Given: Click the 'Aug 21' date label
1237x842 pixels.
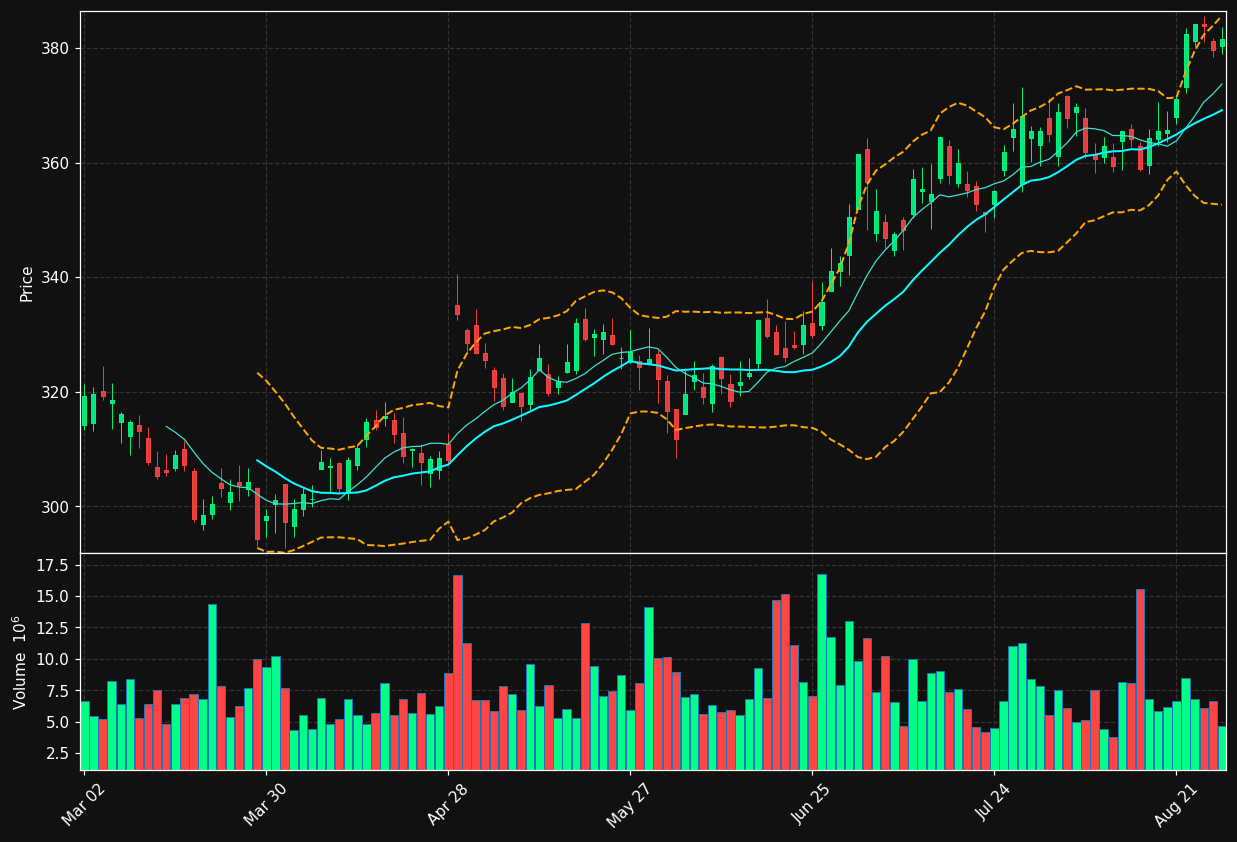Looking at the screenshot, I should click(1176, 805).
